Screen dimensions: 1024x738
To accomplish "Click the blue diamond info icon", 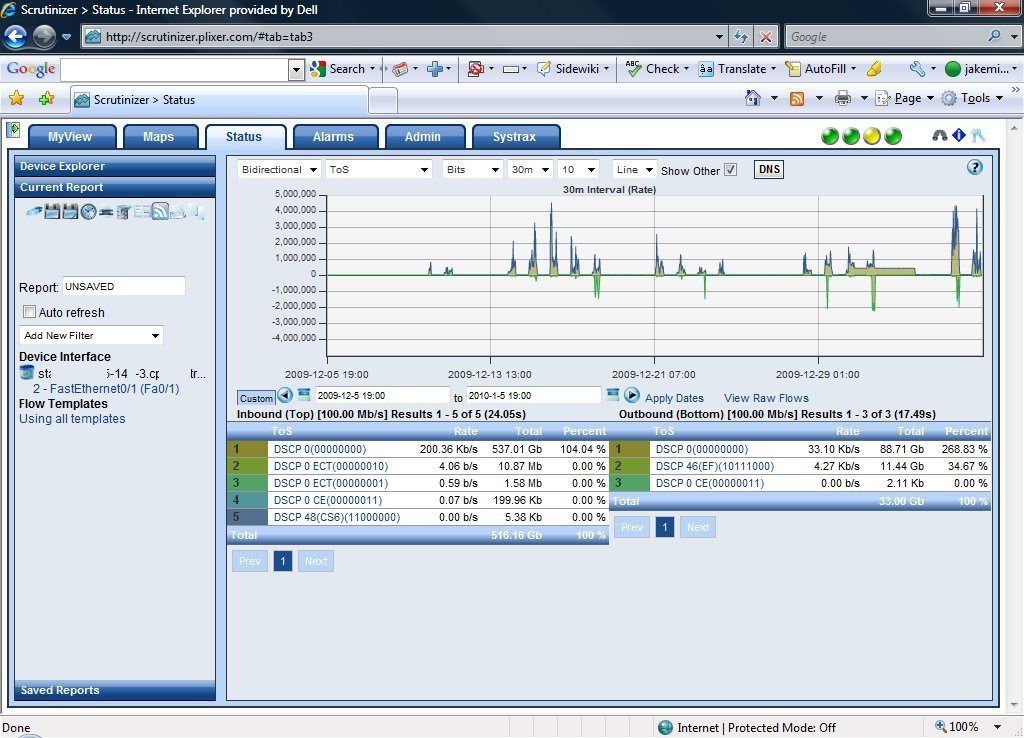I will tap(958, 135).
